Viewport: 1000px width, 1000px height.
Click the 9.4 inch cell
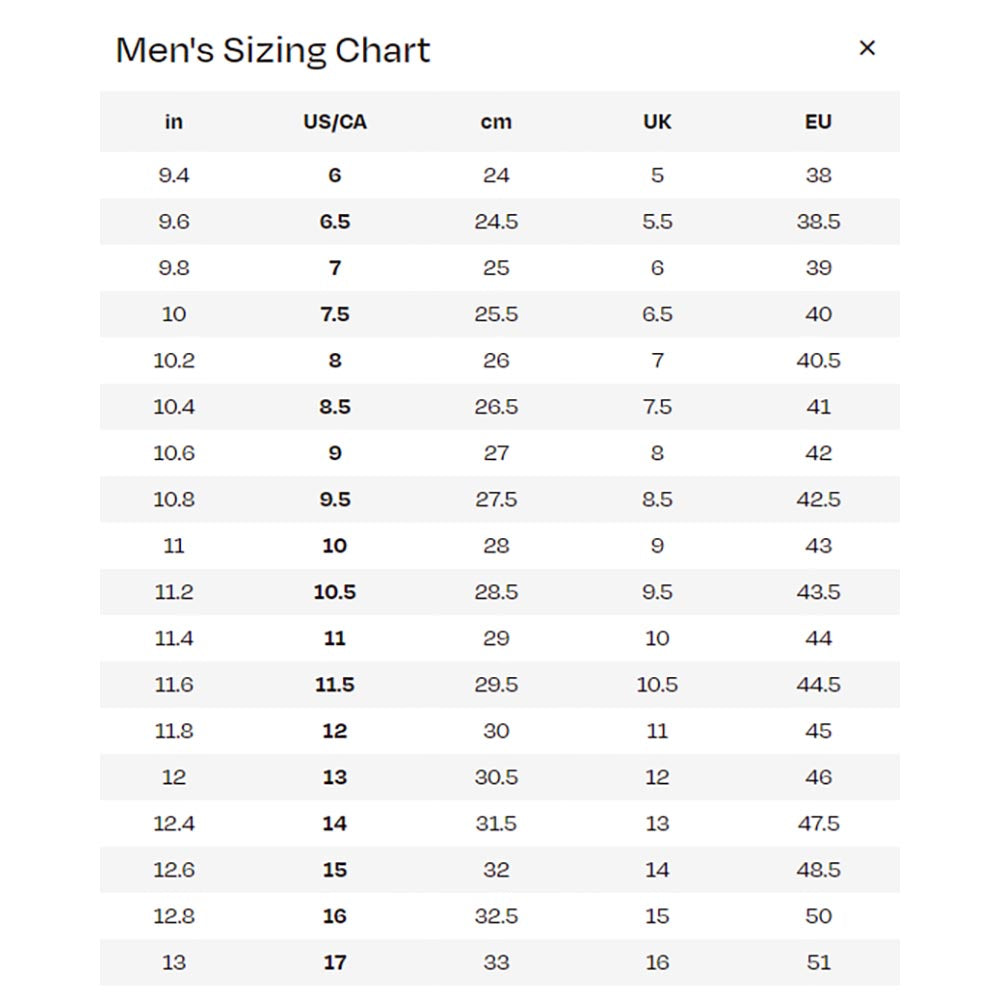point(174,175)
